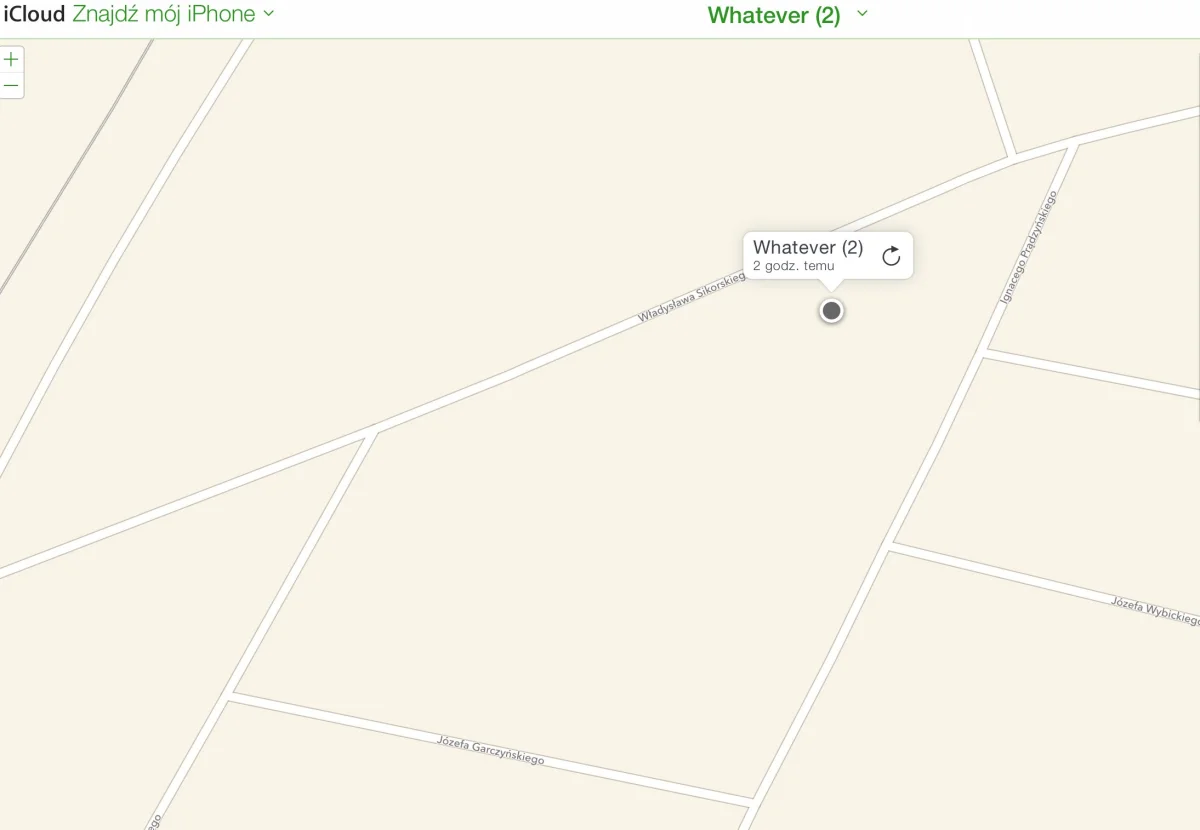Click the 2 godz. temu timestamp
Viewport: 1200px width, 830px height.
point(794,266)
